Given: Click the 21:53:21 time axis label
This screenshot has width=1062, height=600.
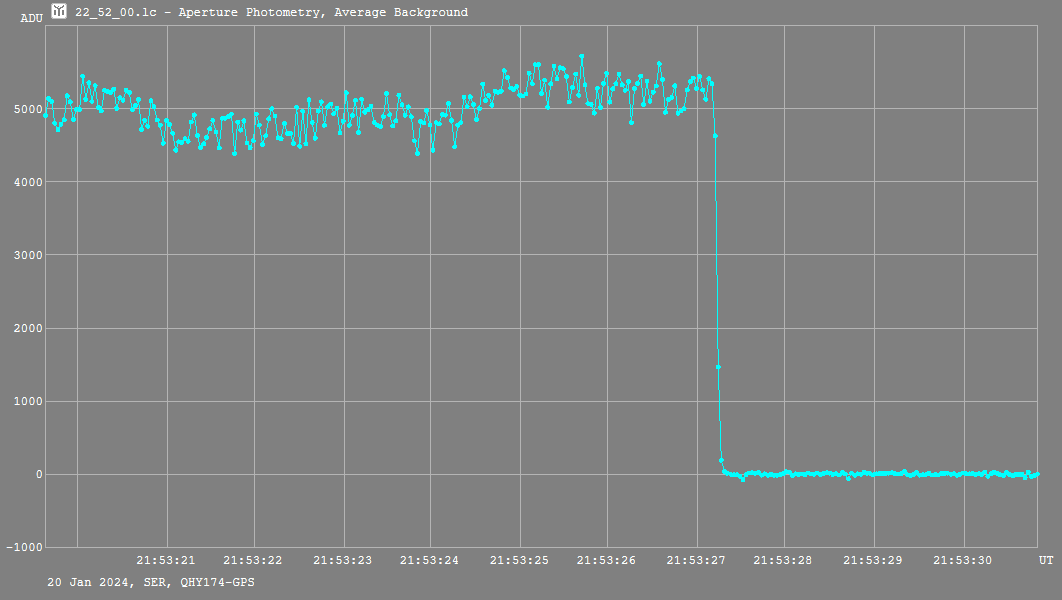Looking at the screenshot, I should tap(166, 561).
